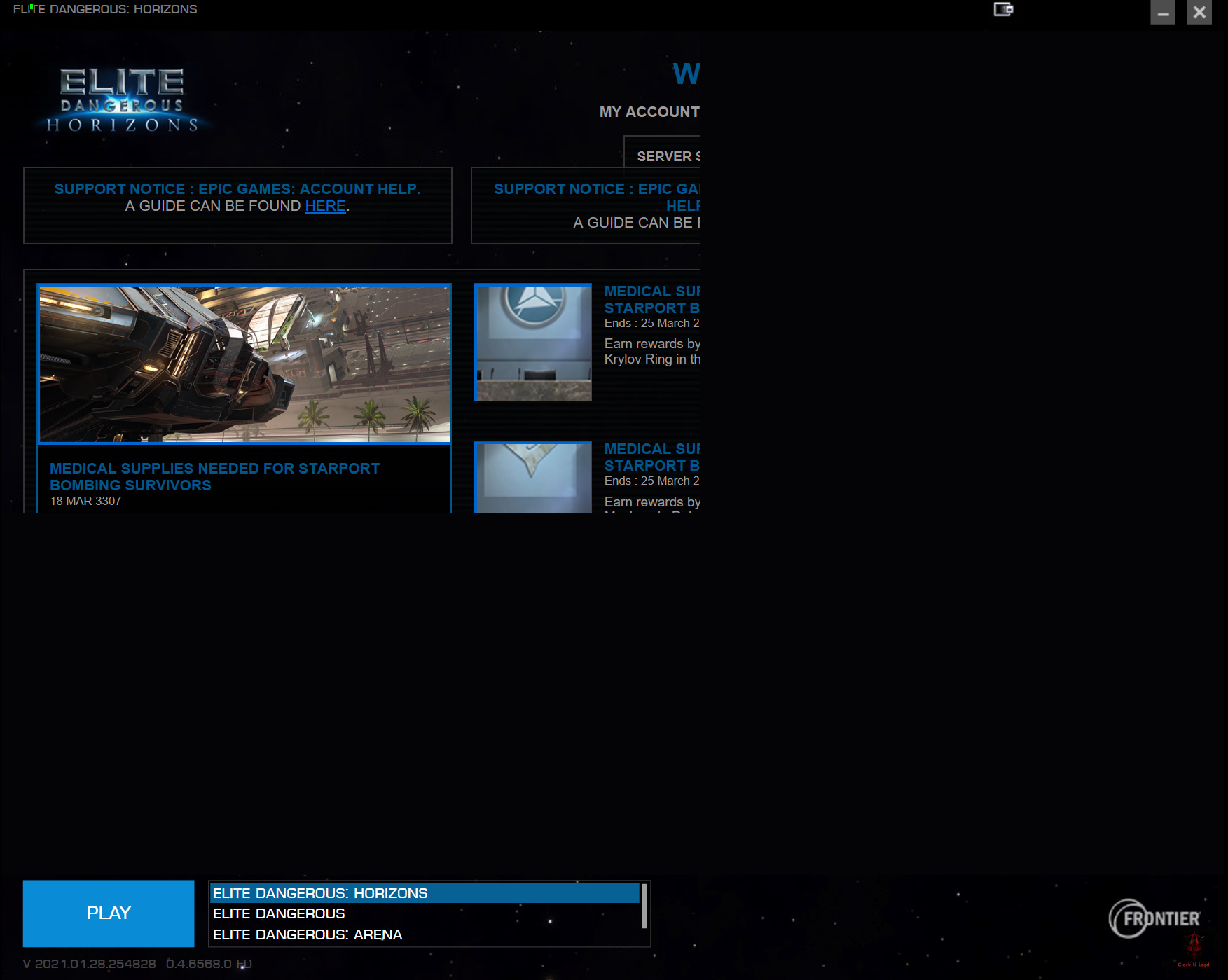Click the big blue PLAY button
Viewport: 1228px width, 980px height.
[109, 913]
